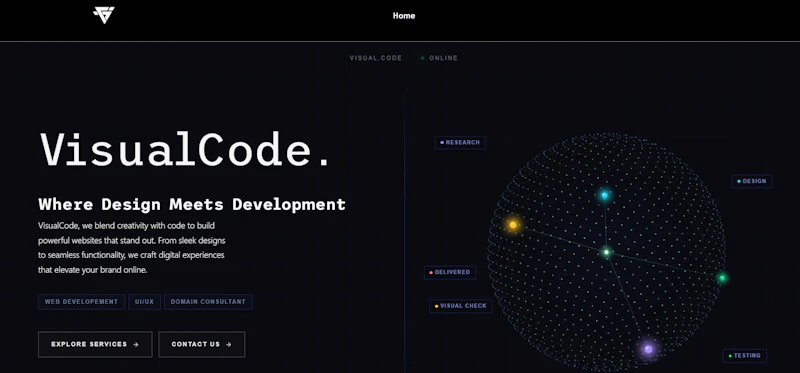Screen dimensions: 800x373
Task: Open the Home menu item
Action: coord(404,16)
